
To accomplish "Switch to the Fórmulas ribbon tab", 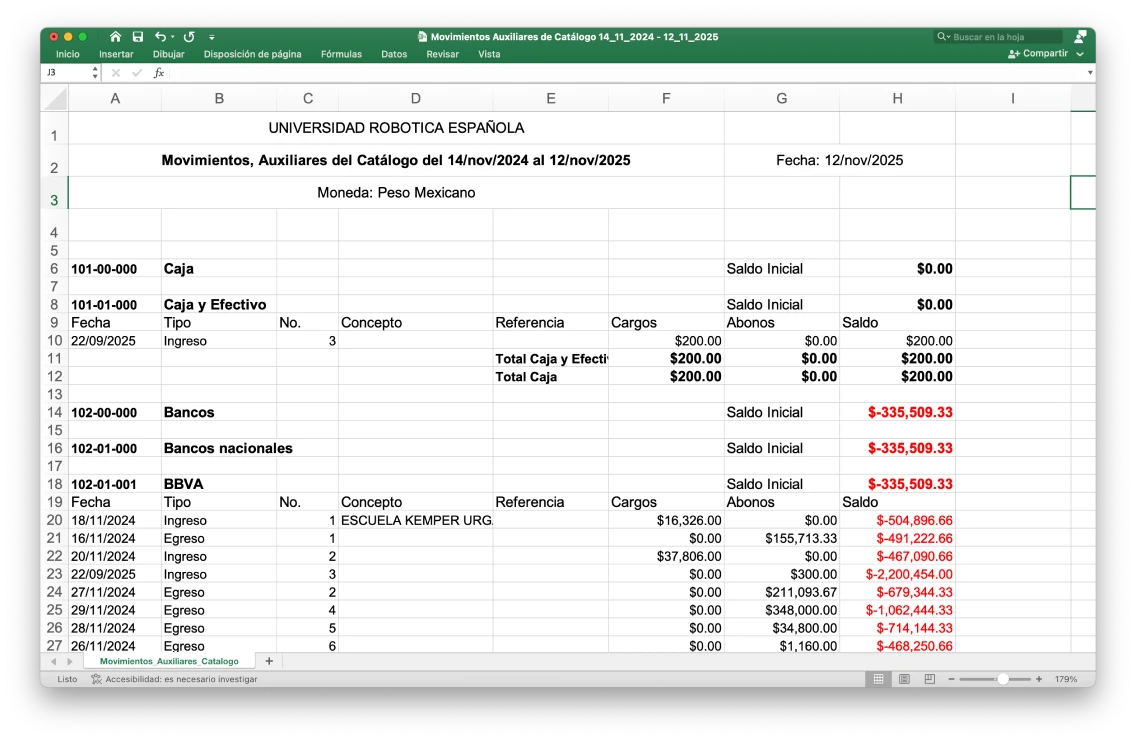I will [x=341, y=54].
